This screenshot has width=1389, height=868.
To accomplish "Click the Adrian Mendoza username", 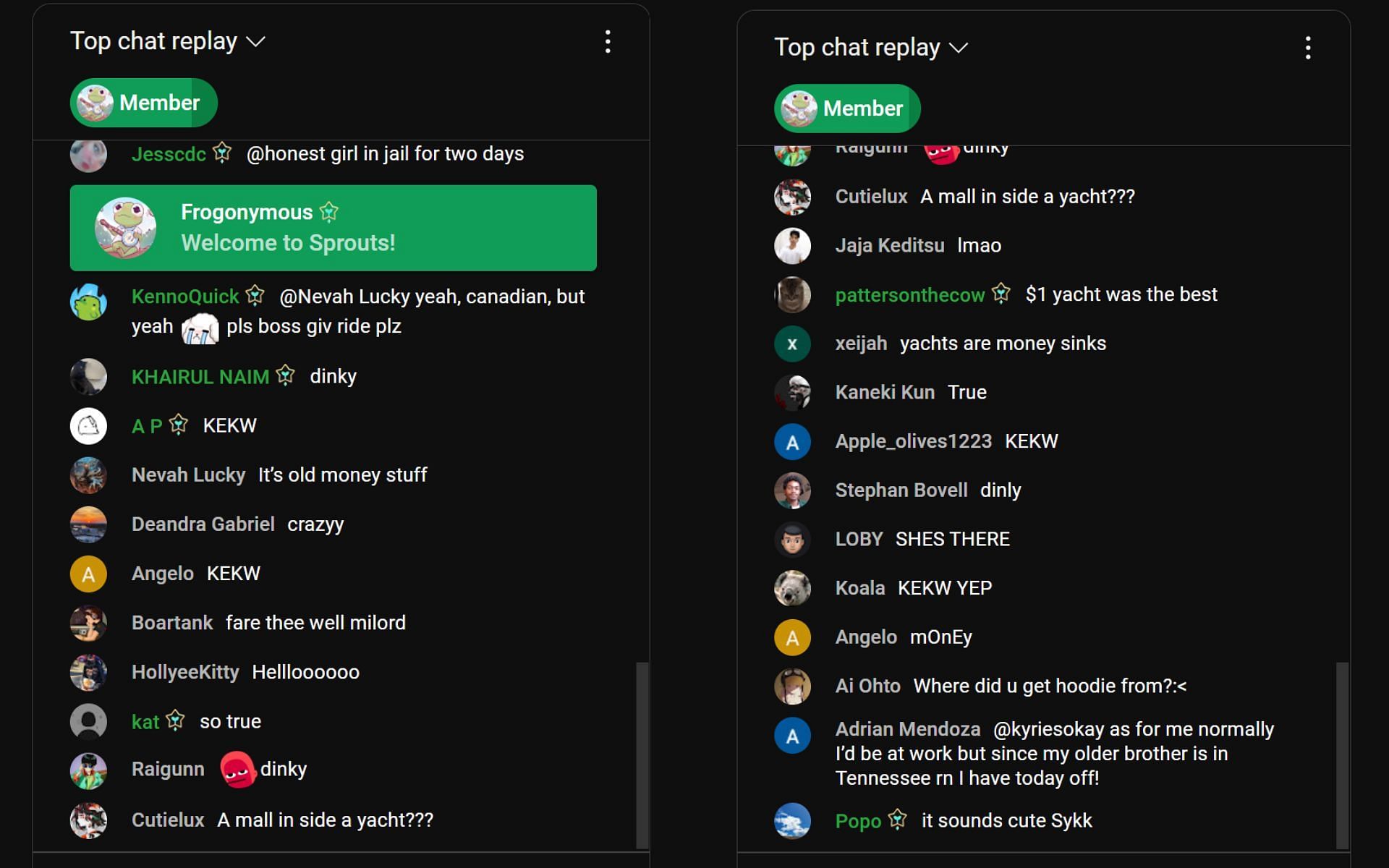I will coord(908,729).
